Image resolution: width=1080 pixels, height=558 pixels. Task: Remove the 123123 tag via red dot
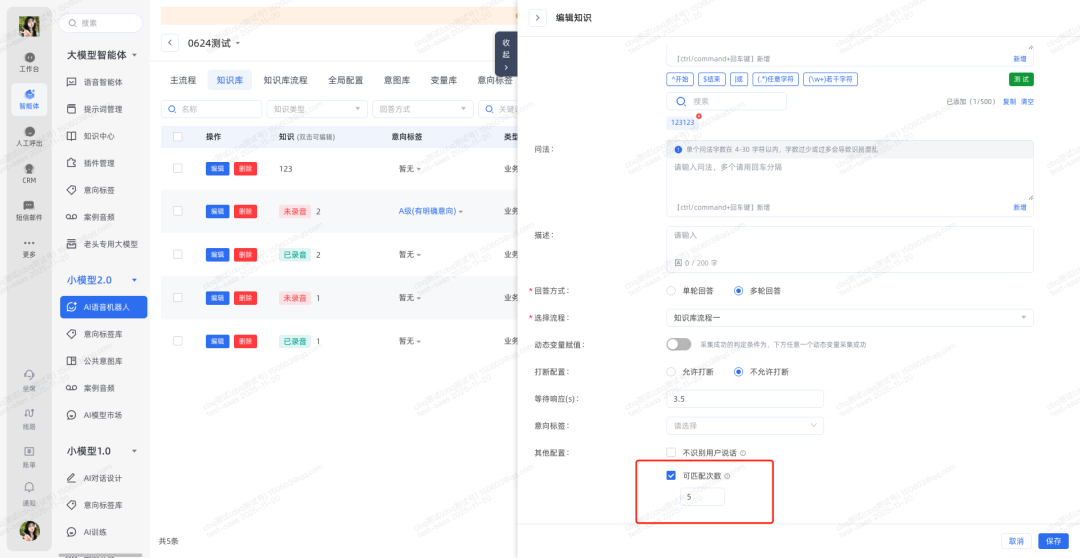698,116
